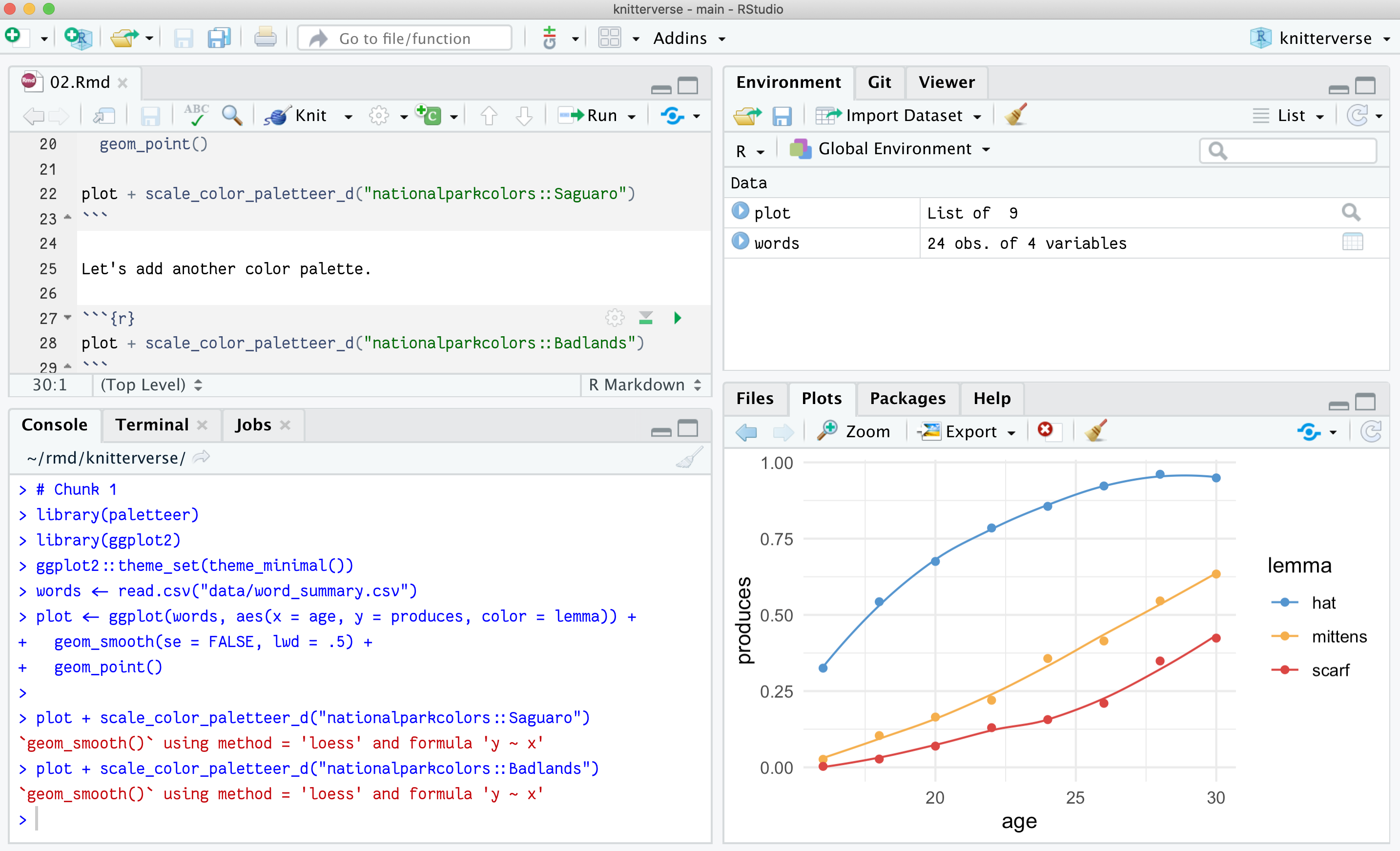Click the find/replace magnifier in editor toolbar
Image resolution: width=1400 pixels, height=851 pixels.
coord(232,115)
